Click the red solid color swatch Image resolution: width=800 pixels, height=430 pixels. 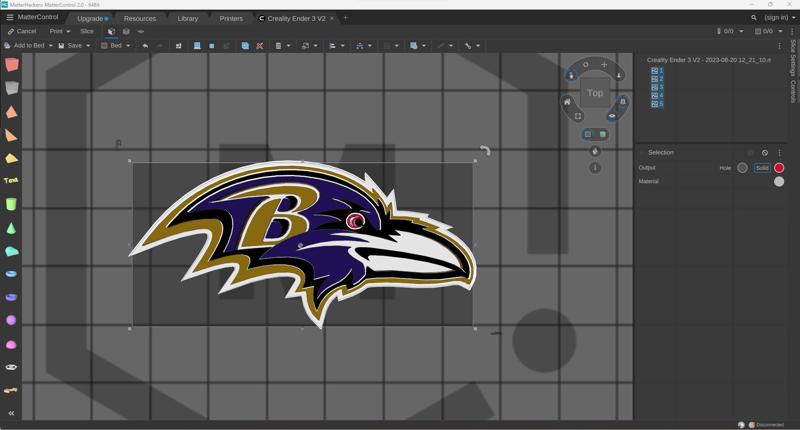[x=779, y=168]
